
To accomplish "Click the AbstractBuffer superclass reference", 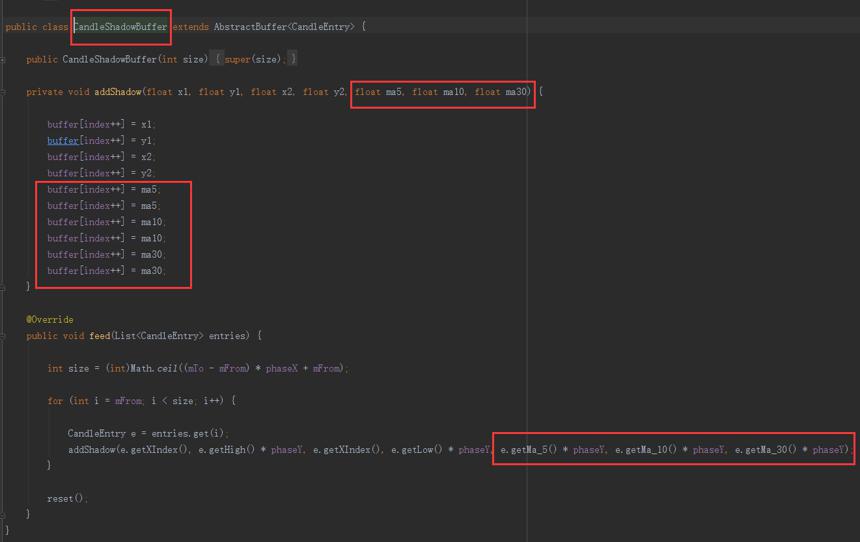I will (250, 27).
